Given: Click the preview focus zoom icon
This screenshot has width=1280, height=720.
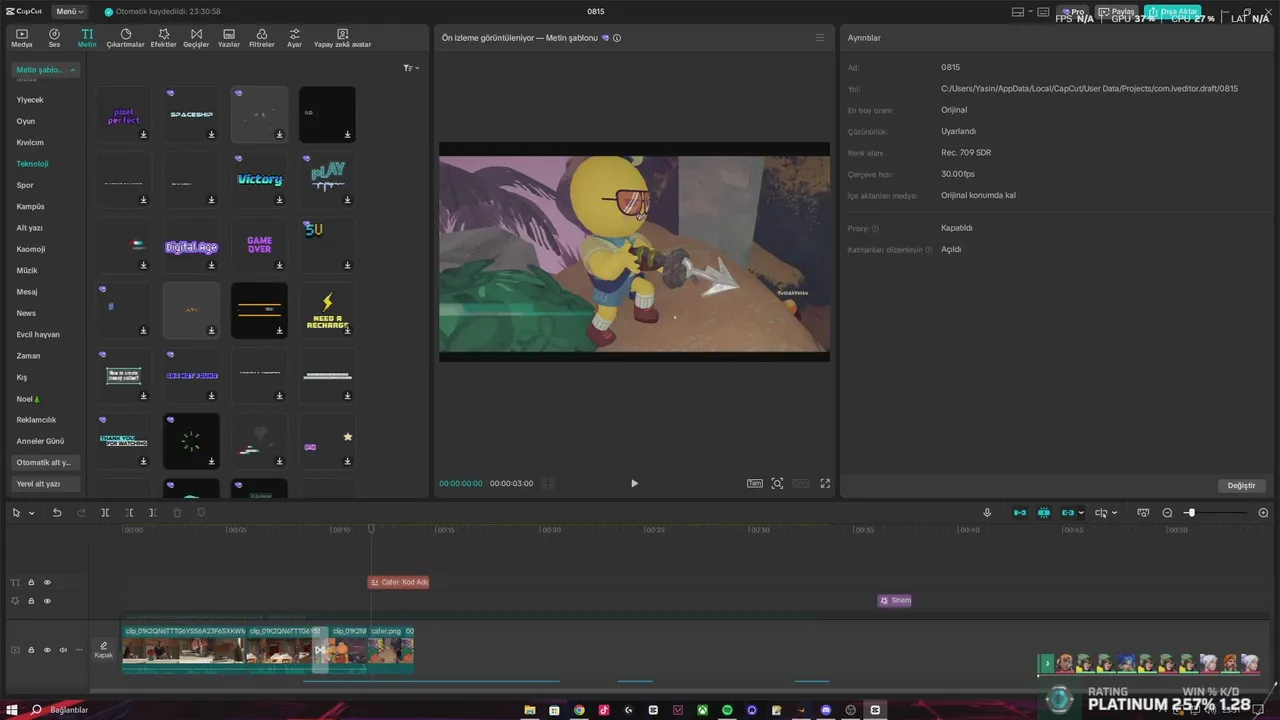Looking at the screenshot, I should tap(777, 483).
